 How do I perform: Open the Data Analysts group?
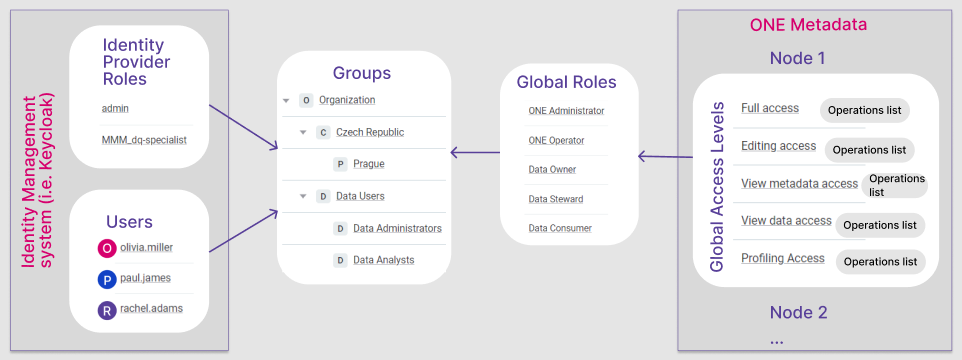pyautogui.click(x=383, y=260)
